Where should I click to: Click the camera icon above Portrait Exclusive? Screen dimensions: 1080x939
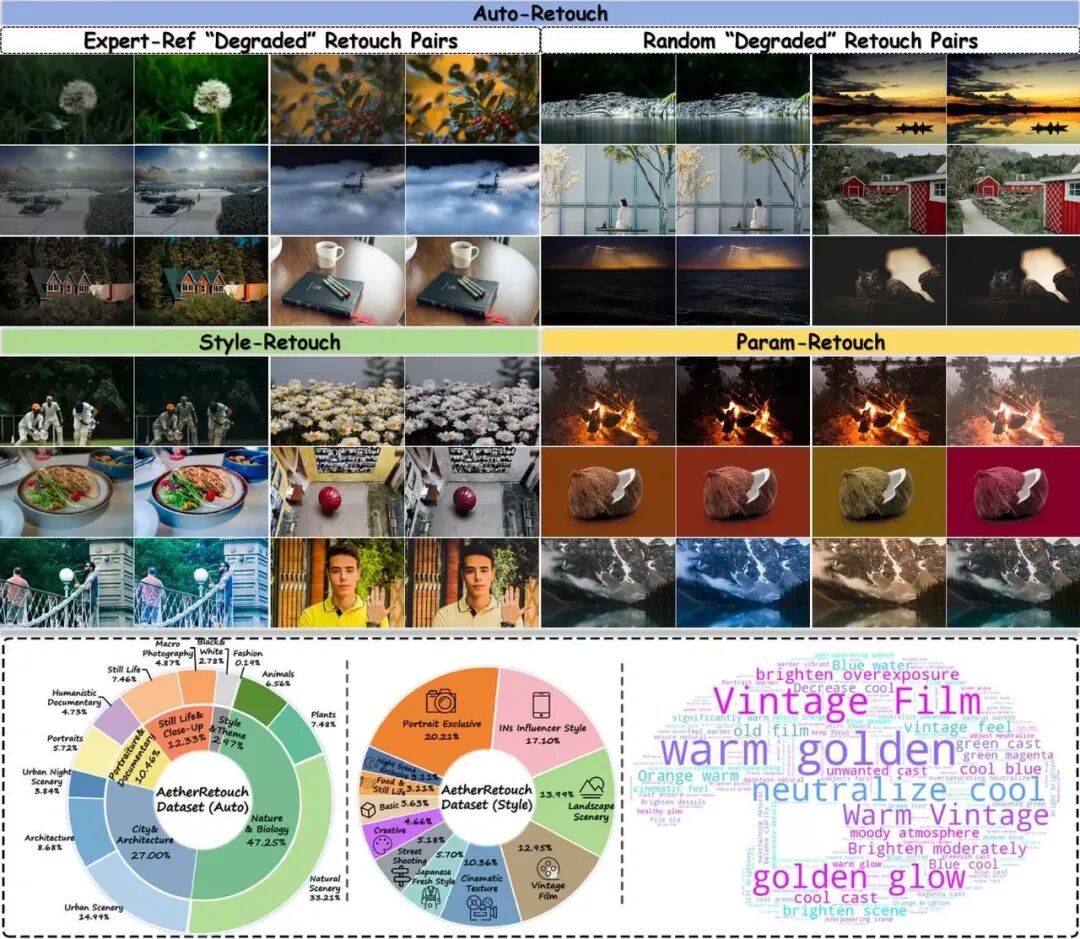click(442, 701)
